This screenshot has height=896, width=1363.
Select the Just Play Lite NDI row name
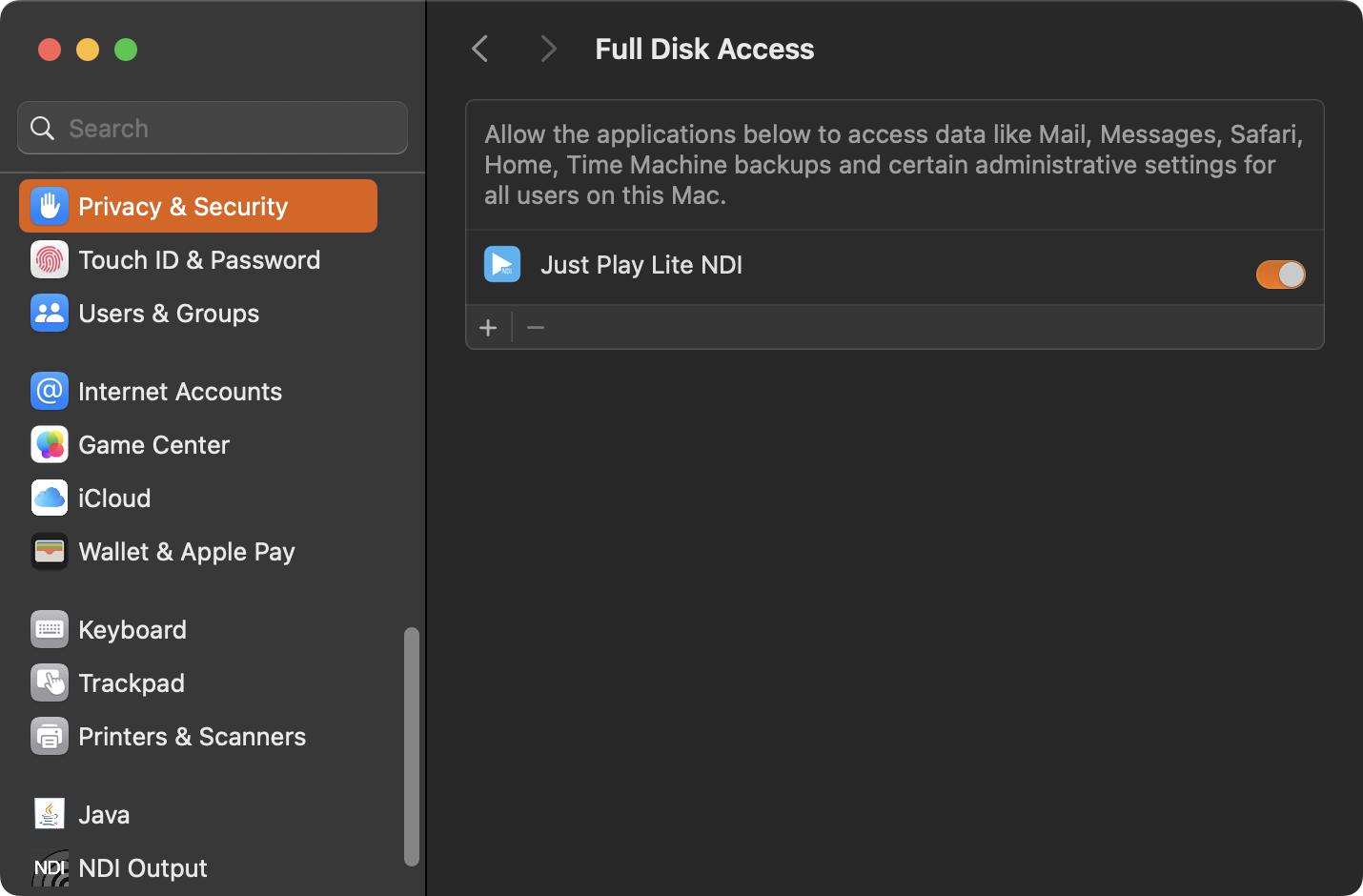pyautogui.click(x=641, y=265)
